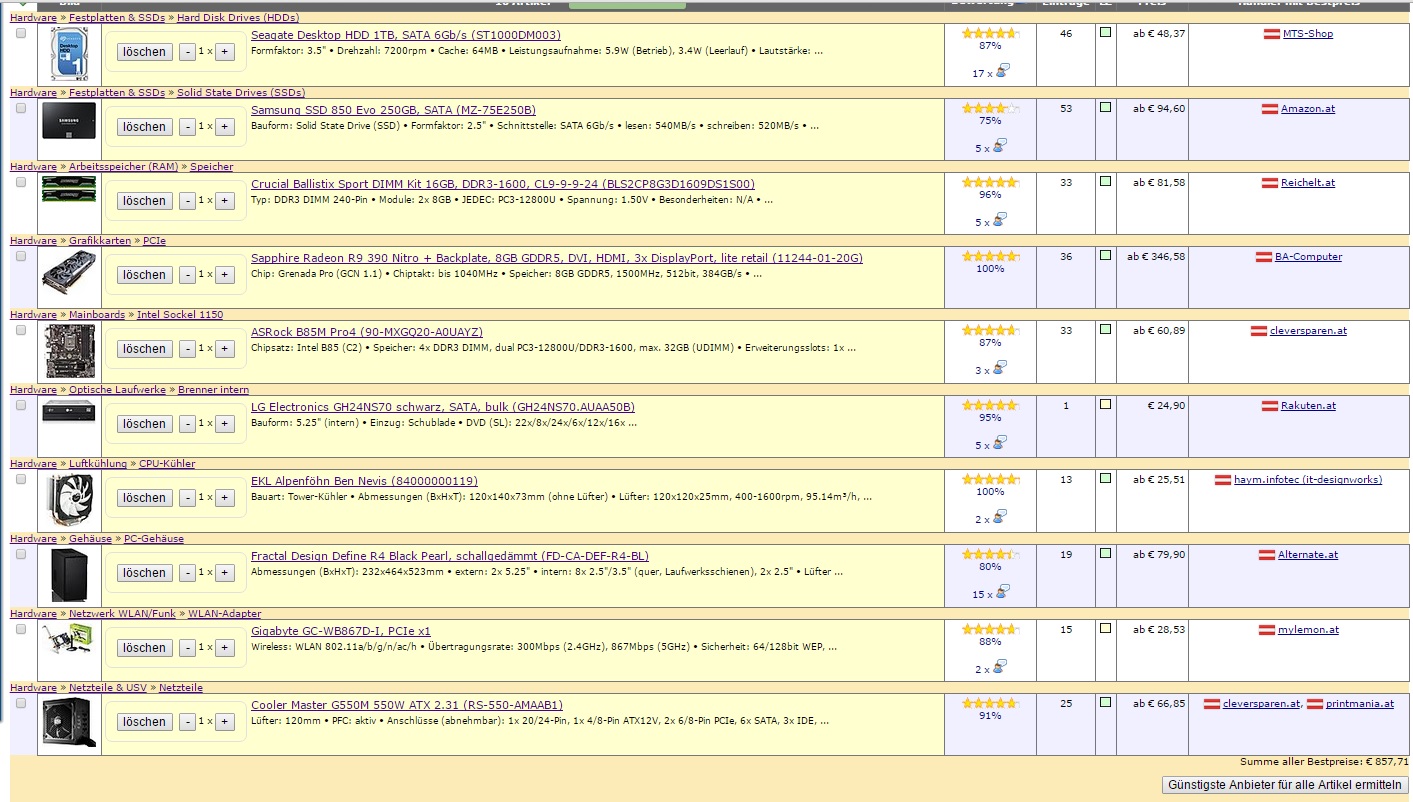Decrease quantity of Fractal Design Define R4
Image resolution: width=1413 pixels, height=802 pixels.
click(x=187, y=573)
